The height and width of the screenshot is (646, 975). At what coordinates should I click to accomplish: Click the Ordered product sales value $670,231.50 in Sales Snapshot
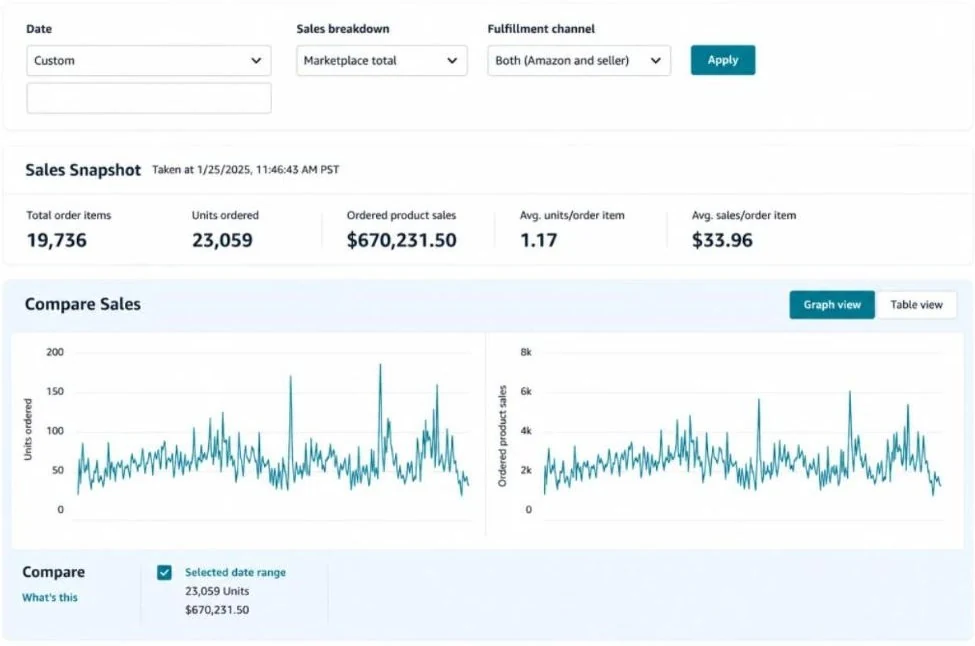tap(402, 240)
